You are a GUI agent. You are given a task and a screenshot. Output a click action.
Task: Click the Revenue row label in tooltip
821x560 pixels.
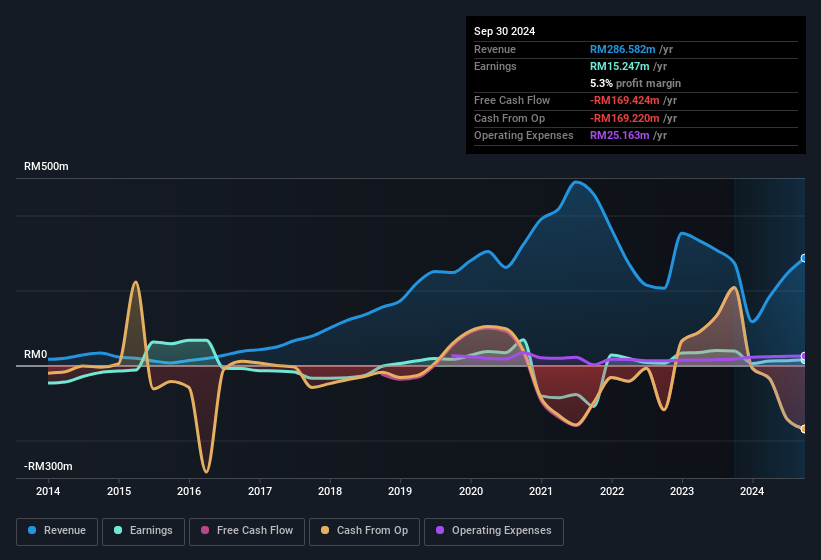[x=495, y=49]
